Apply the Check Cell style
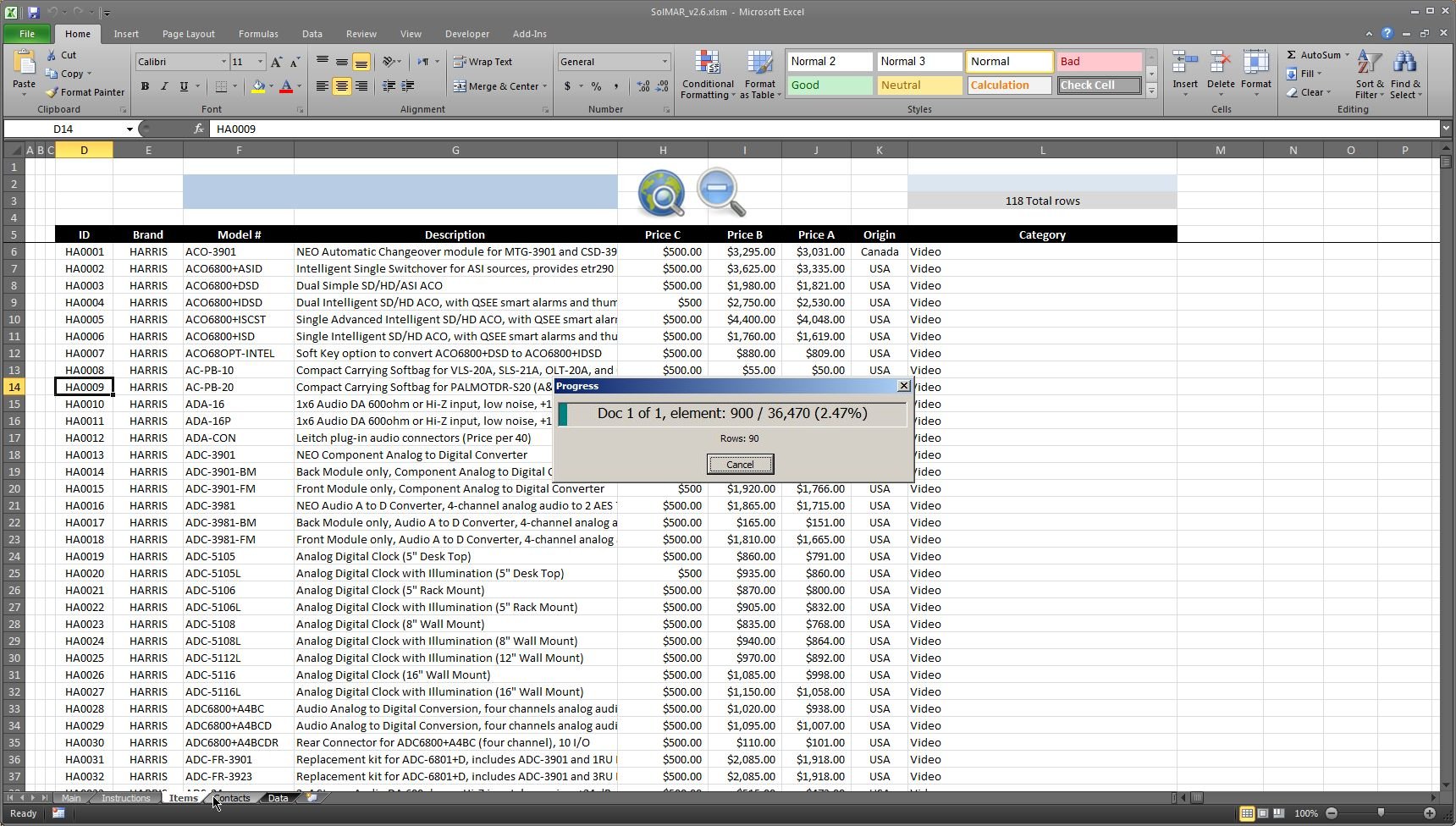1456x826 pixels. 1099,85
